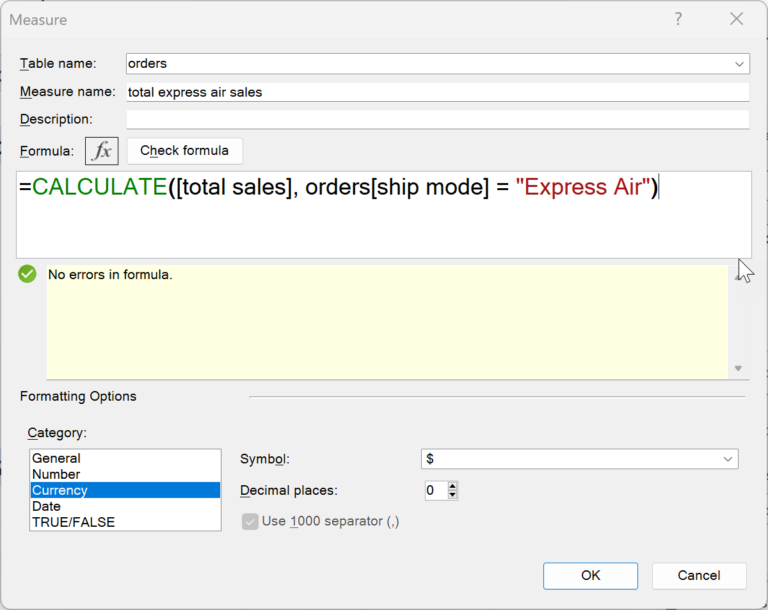This screenshot has width=768, height=610.
Task: Toggle the Use 1000 separator checkbox
Action: coord(250,522)
